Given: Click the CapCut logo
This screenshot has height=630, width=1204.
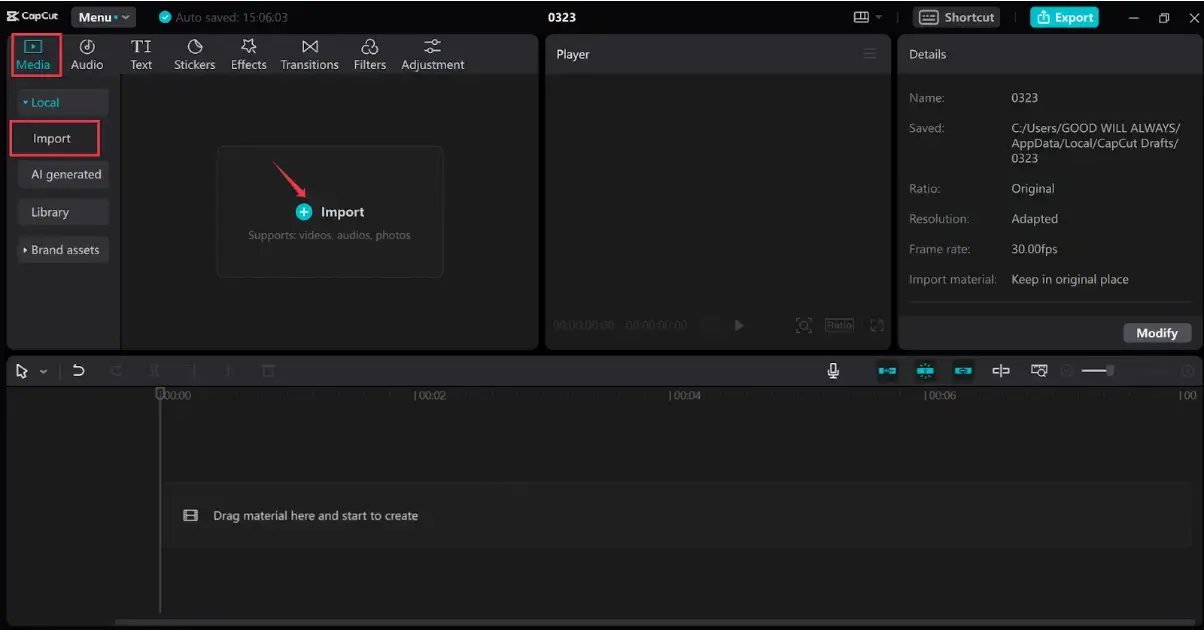Looking at the screenshot, I should (33, 17).
